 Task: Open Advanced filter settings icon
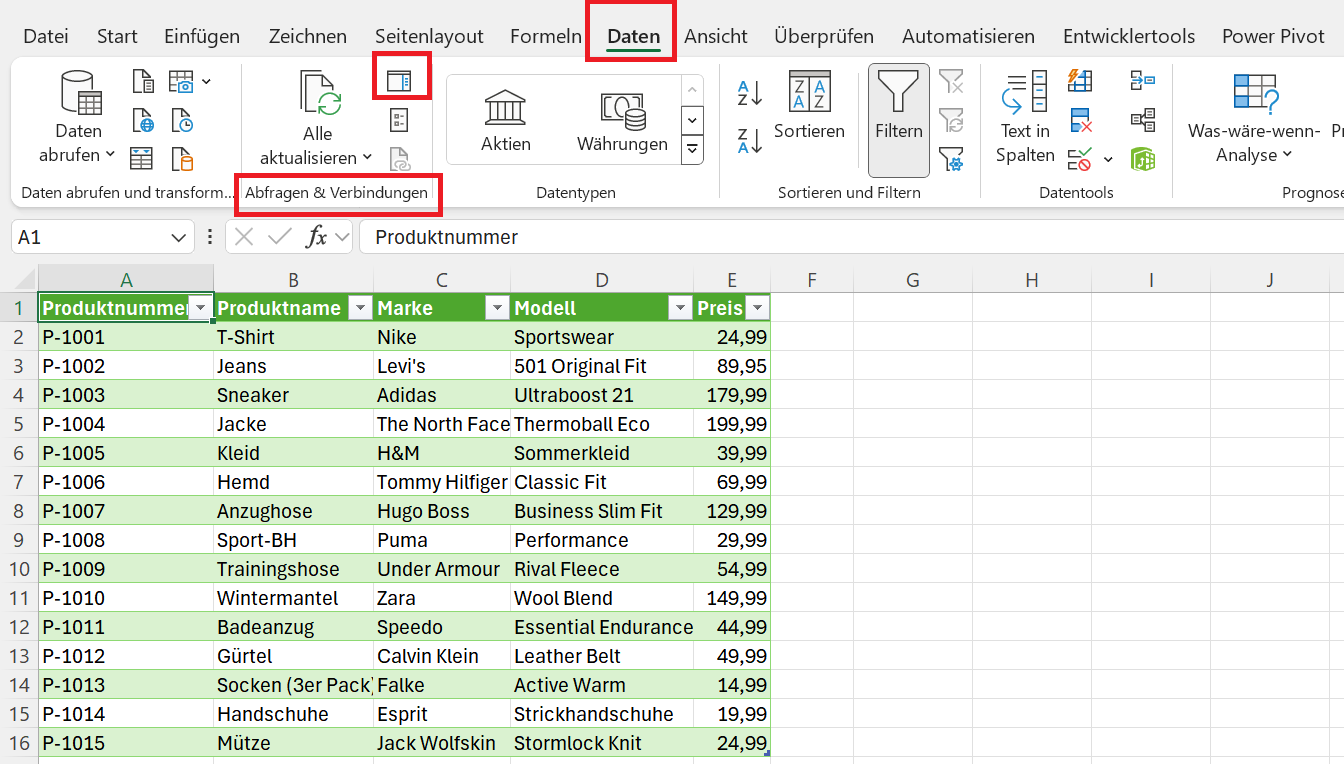(951, 159)
